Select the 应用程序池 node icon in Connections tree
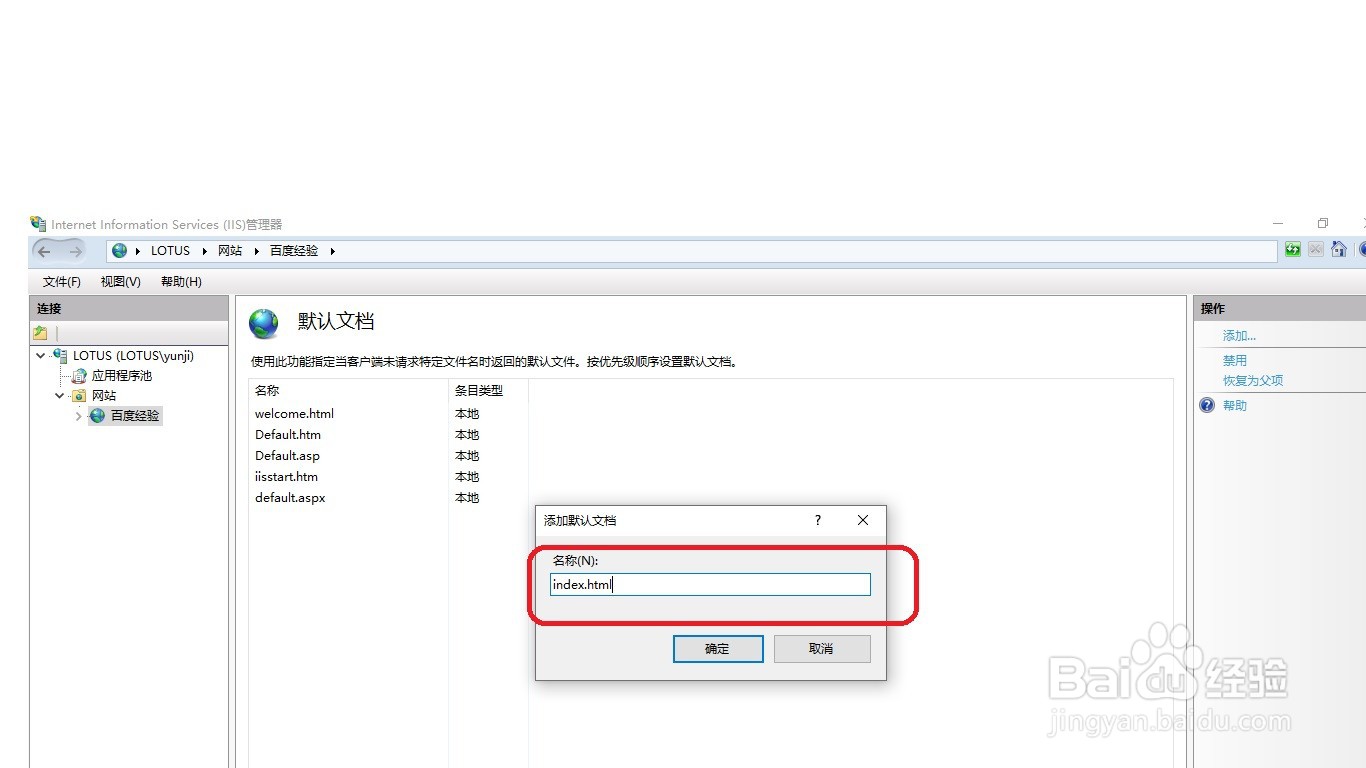Screen dimensions: 1366x768 79,376
